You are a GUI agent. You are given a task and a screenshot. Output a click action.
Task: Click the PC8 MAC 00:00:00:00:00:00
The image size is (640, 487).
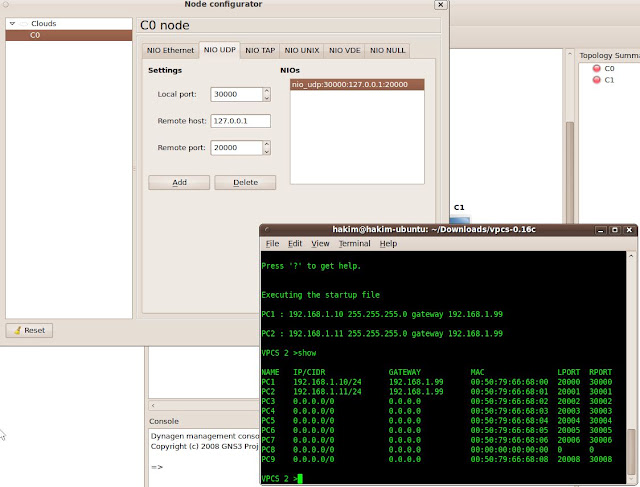pos(509,449)
